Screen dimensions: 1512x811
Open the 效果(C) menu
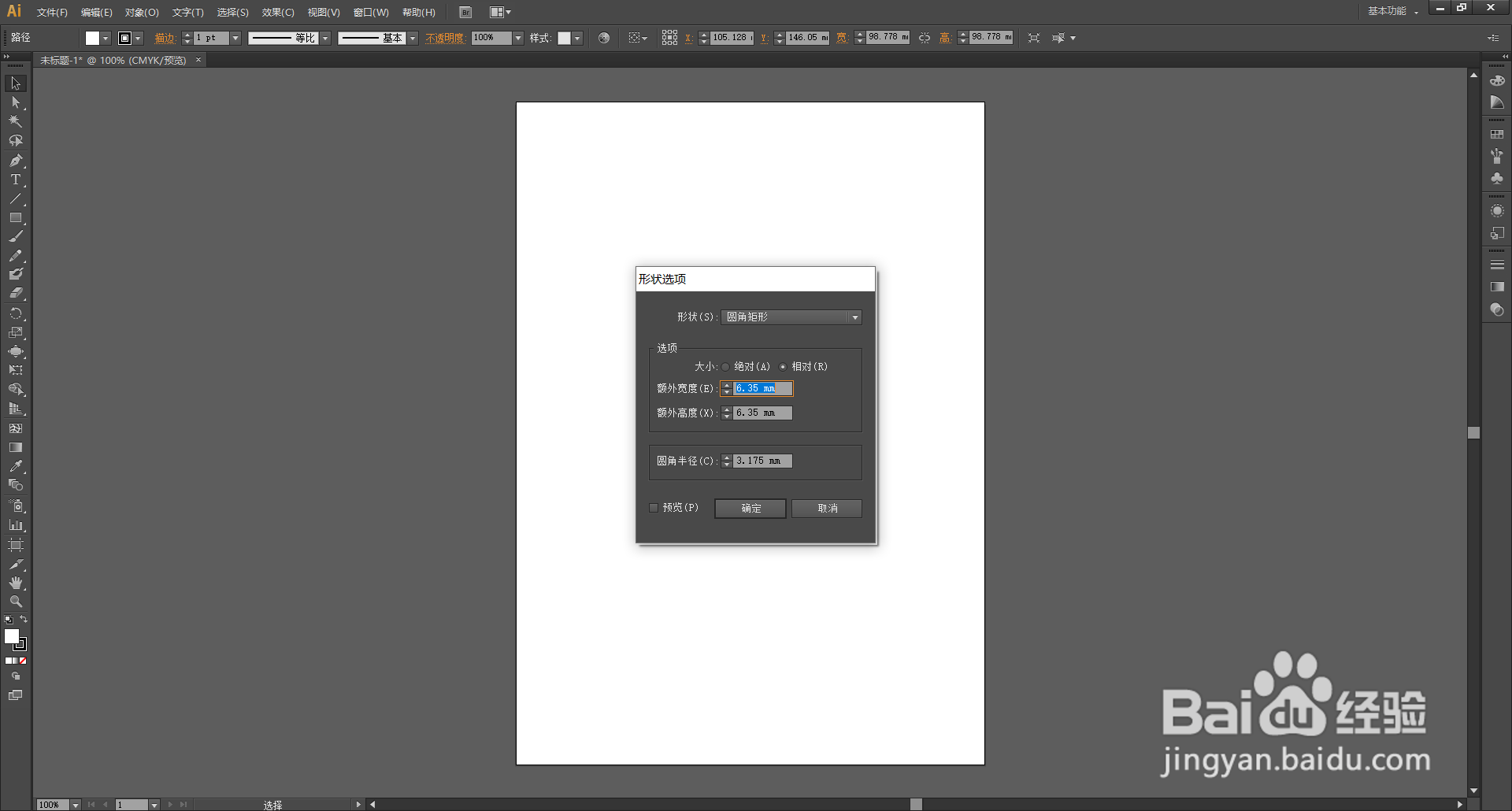[x=278, y=13]
